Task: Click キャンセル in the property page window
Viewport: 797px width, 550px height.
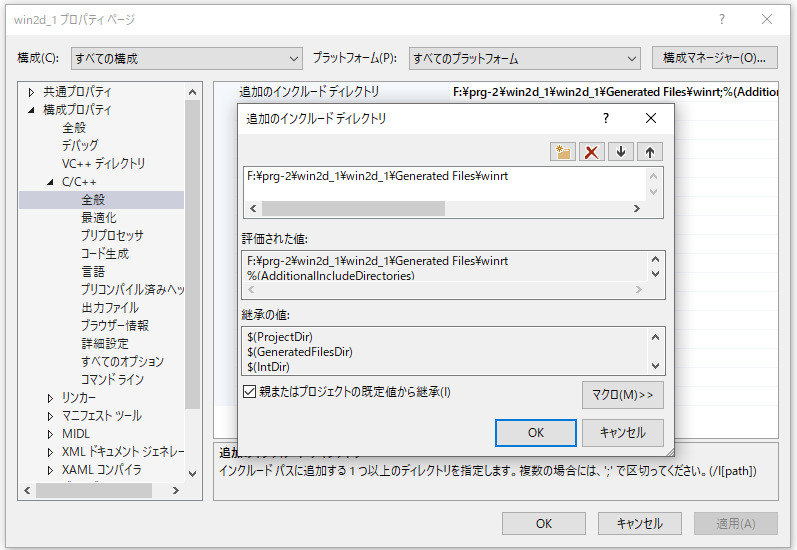Action: click(x=639, y=524)
